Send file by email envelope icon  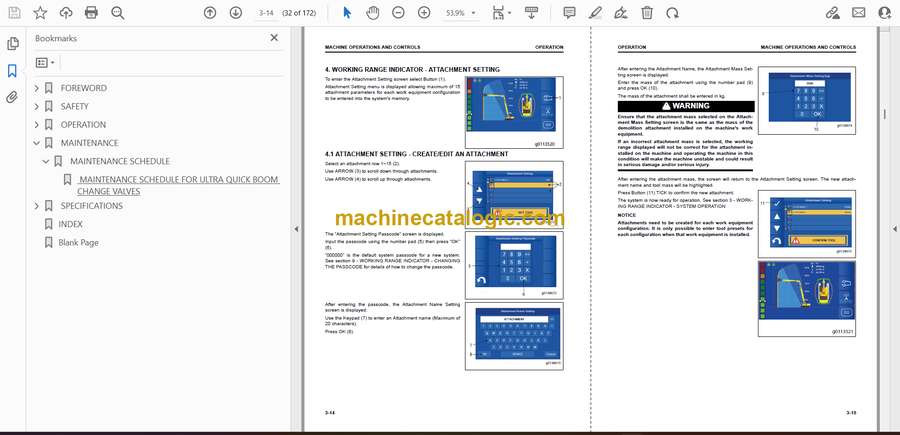[x=859, y=13]
